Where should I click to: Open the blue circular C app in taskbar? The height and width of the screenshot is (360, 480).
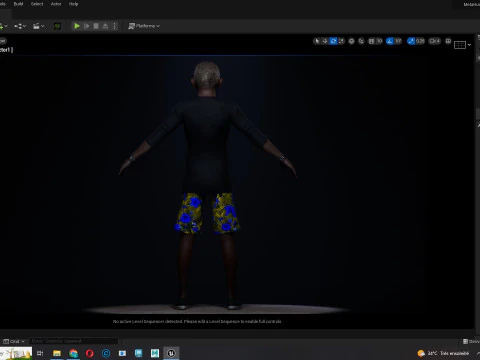click(106, 353)
